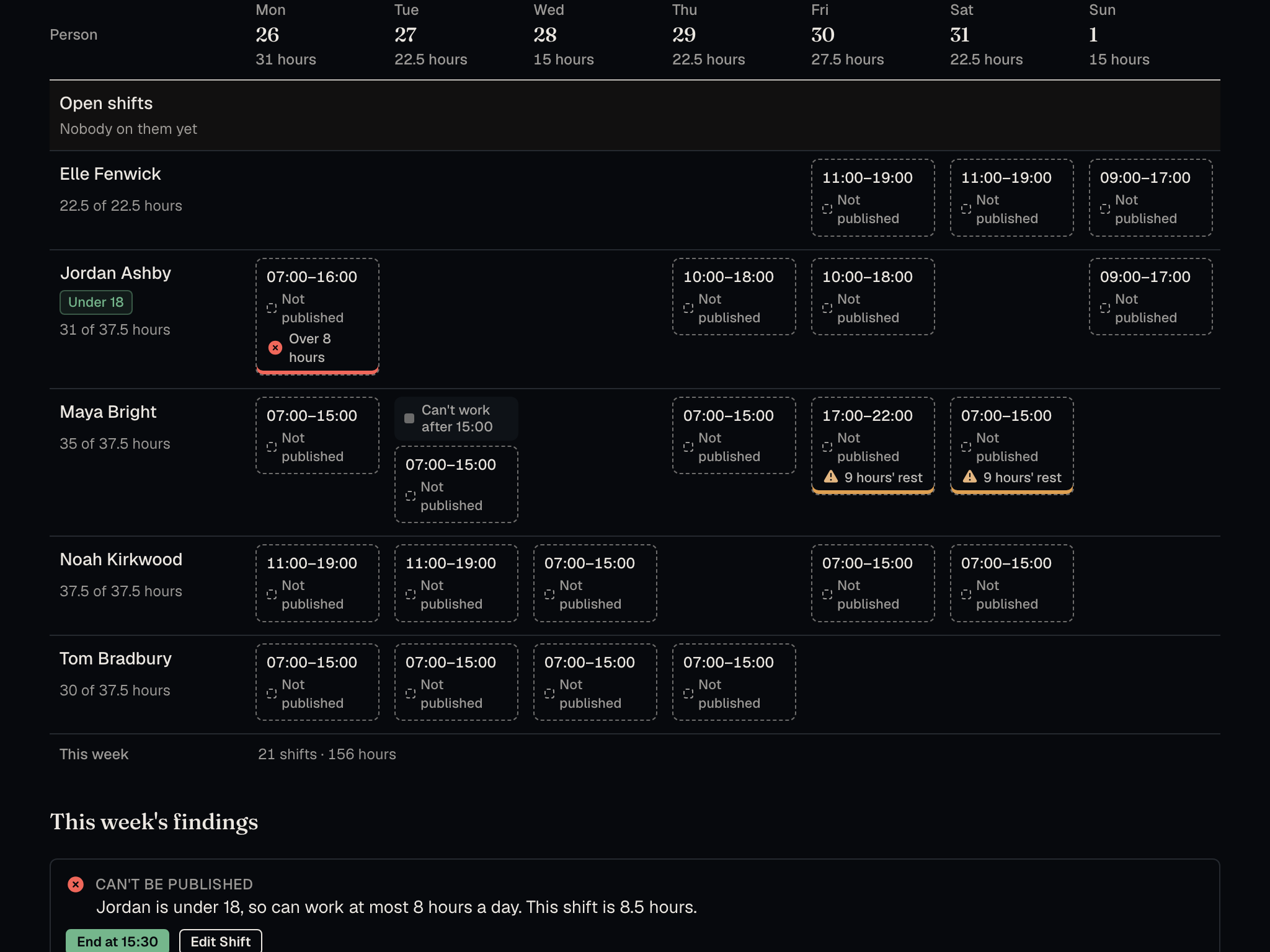Viewport: 1270px width, 952px height.
Task: Click not-published icon on Elle's Friday 11:00–19:00 shift
Action: click(827, 209)
